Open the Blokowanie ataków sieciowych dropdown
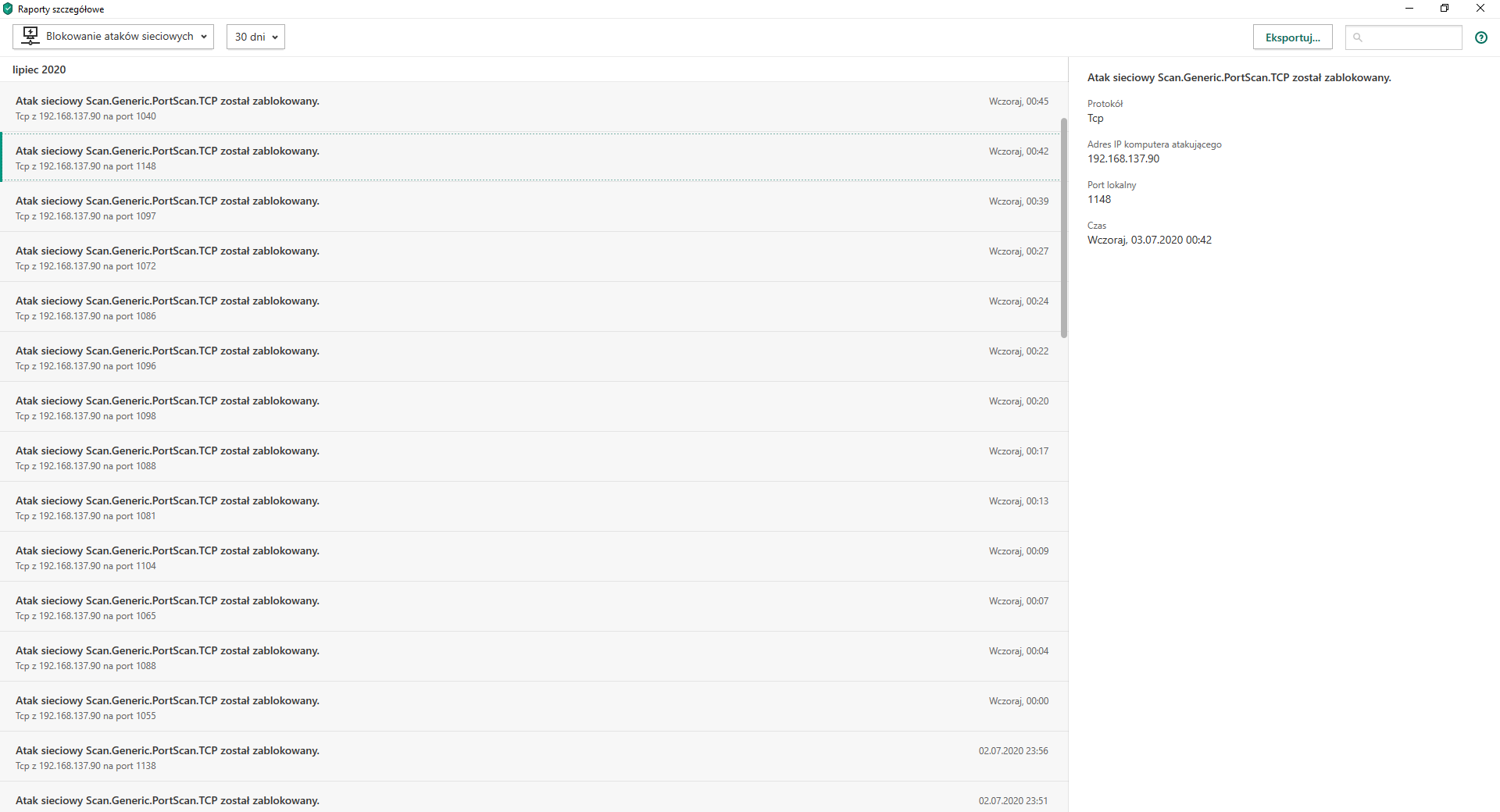This screenshot has height=812, width=1500. 113,37
